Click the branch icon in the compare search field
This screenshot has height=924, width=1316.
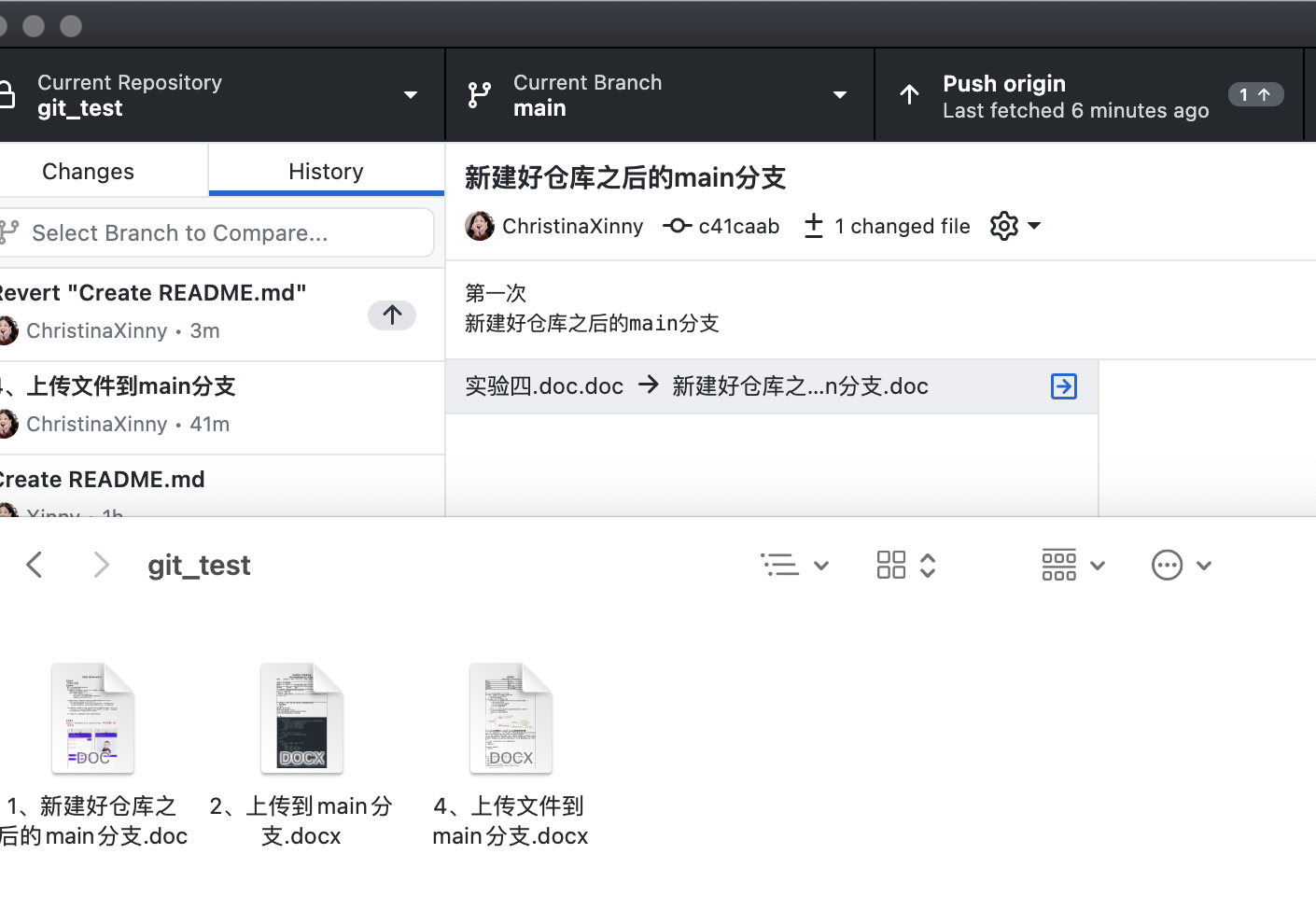coord(9,232)
